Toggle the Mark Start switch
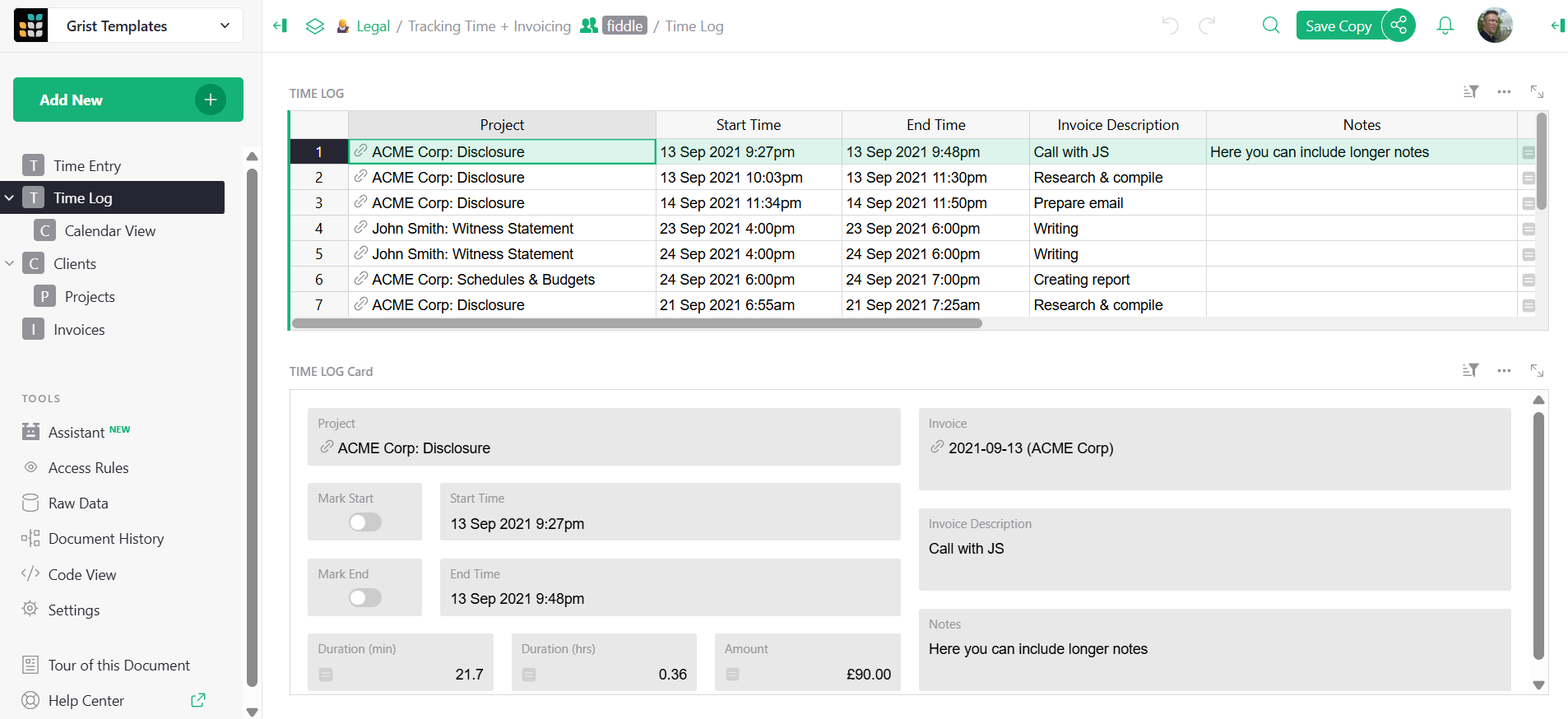This screenshot has width=1568, height=719. 364,522
